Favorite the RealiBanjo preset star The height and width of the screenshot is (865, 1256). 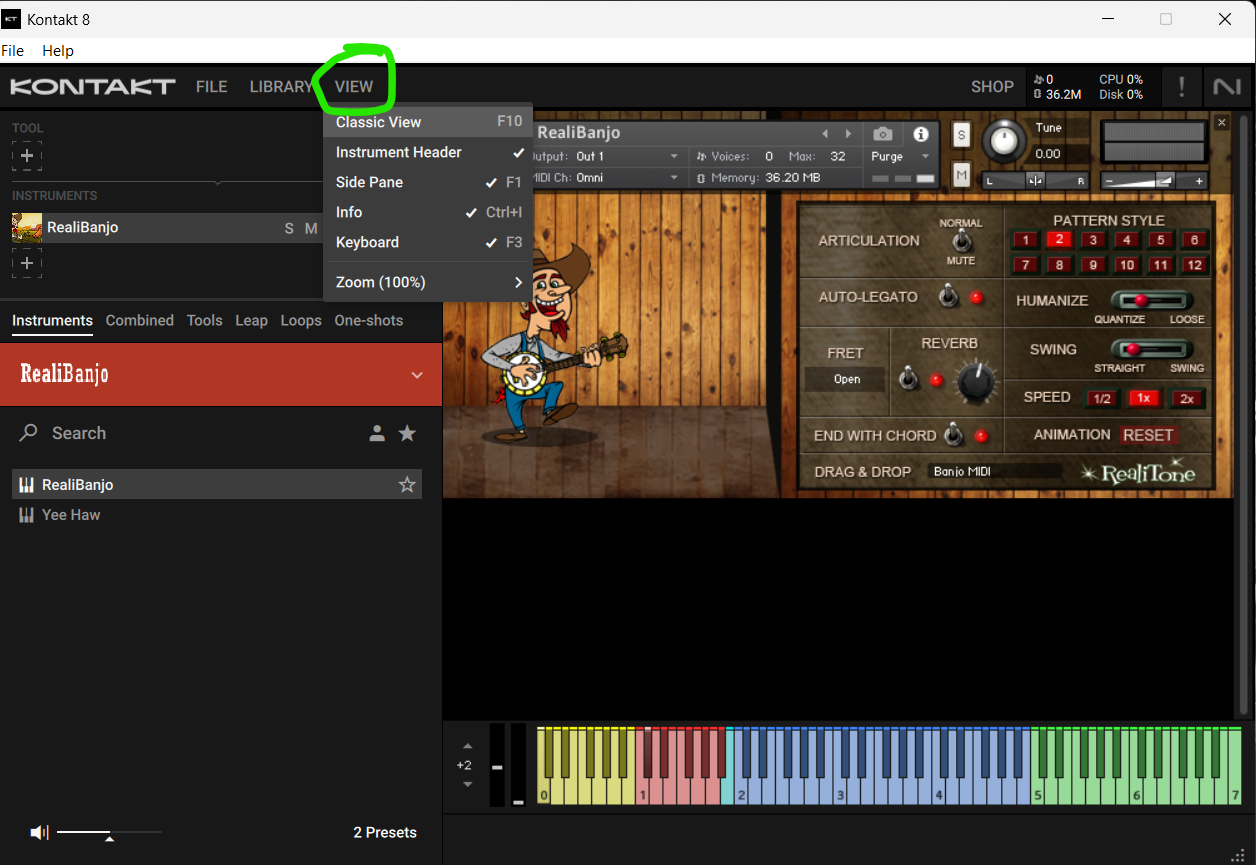407,485
